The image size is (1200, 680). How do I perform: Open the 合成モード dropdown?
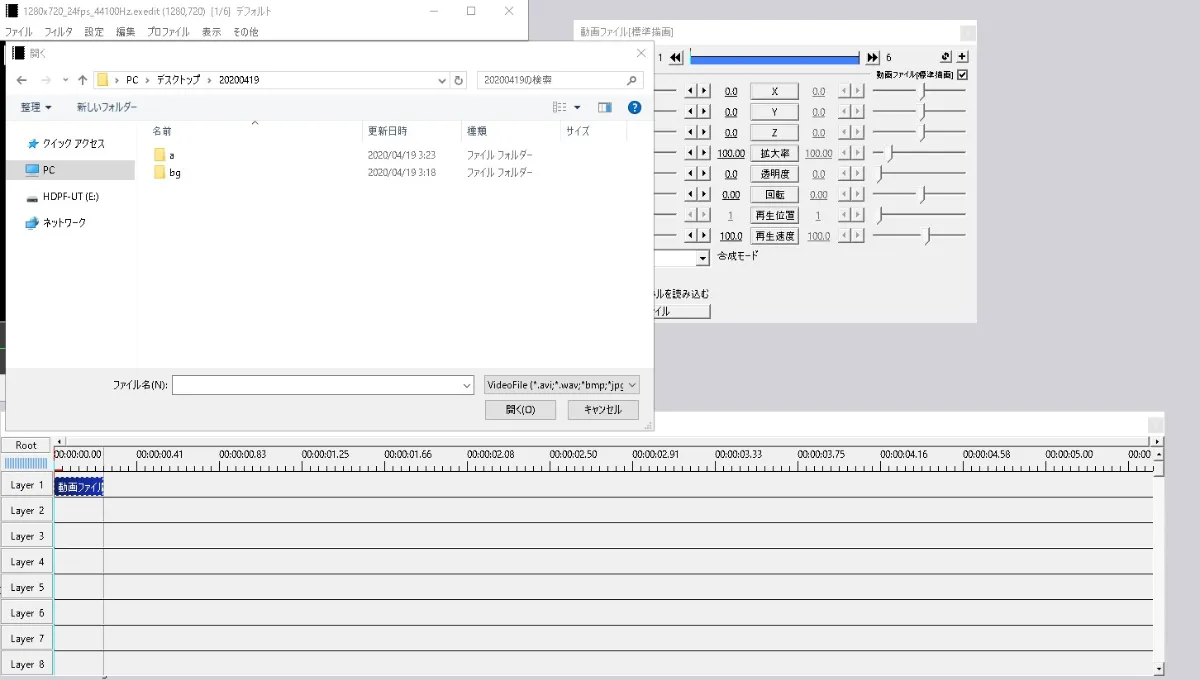click(703, 258)
